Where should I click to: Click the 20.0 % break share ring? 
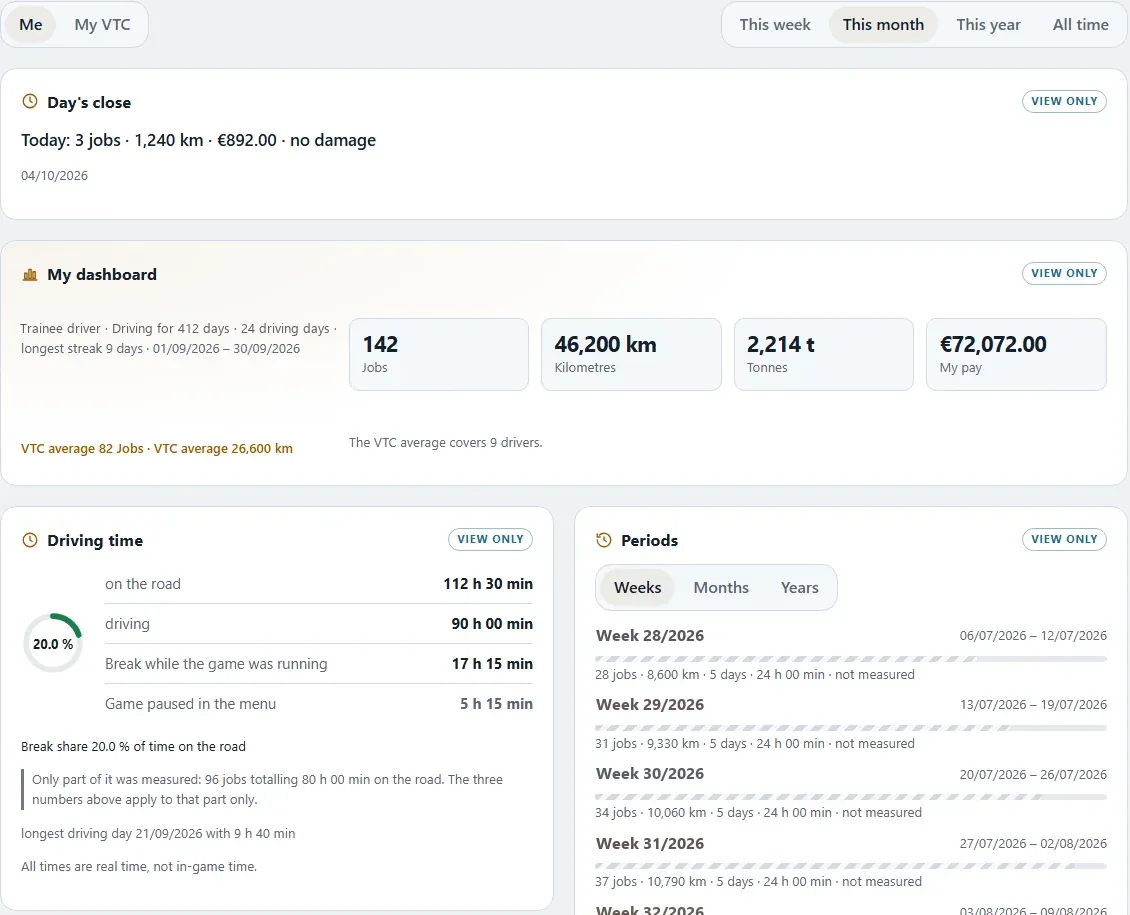point(53,643)
